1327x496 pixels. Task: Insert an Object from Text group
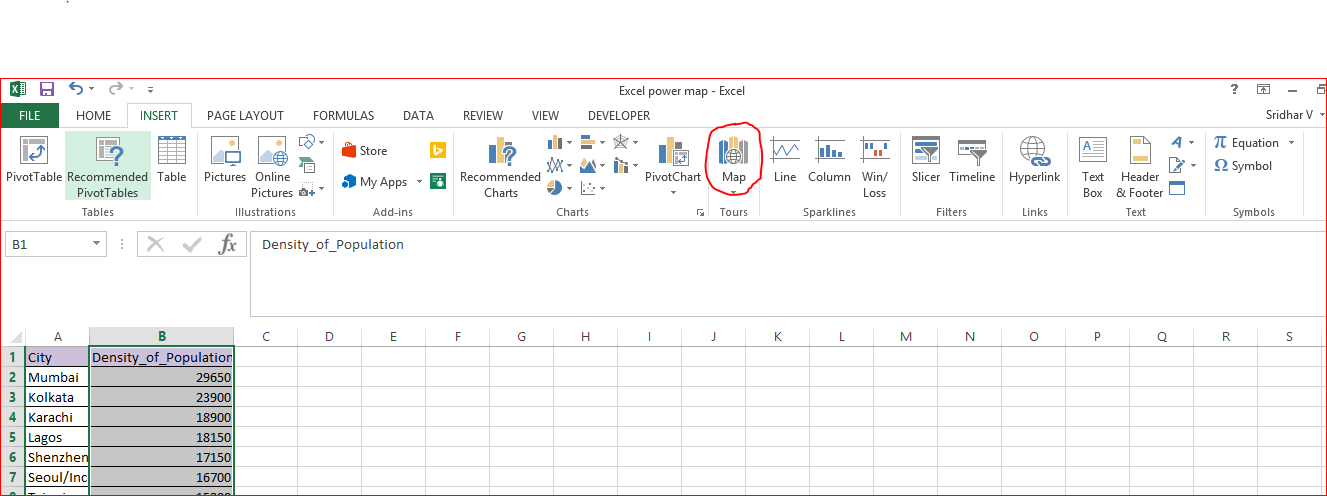click(x=1176, y=188)
